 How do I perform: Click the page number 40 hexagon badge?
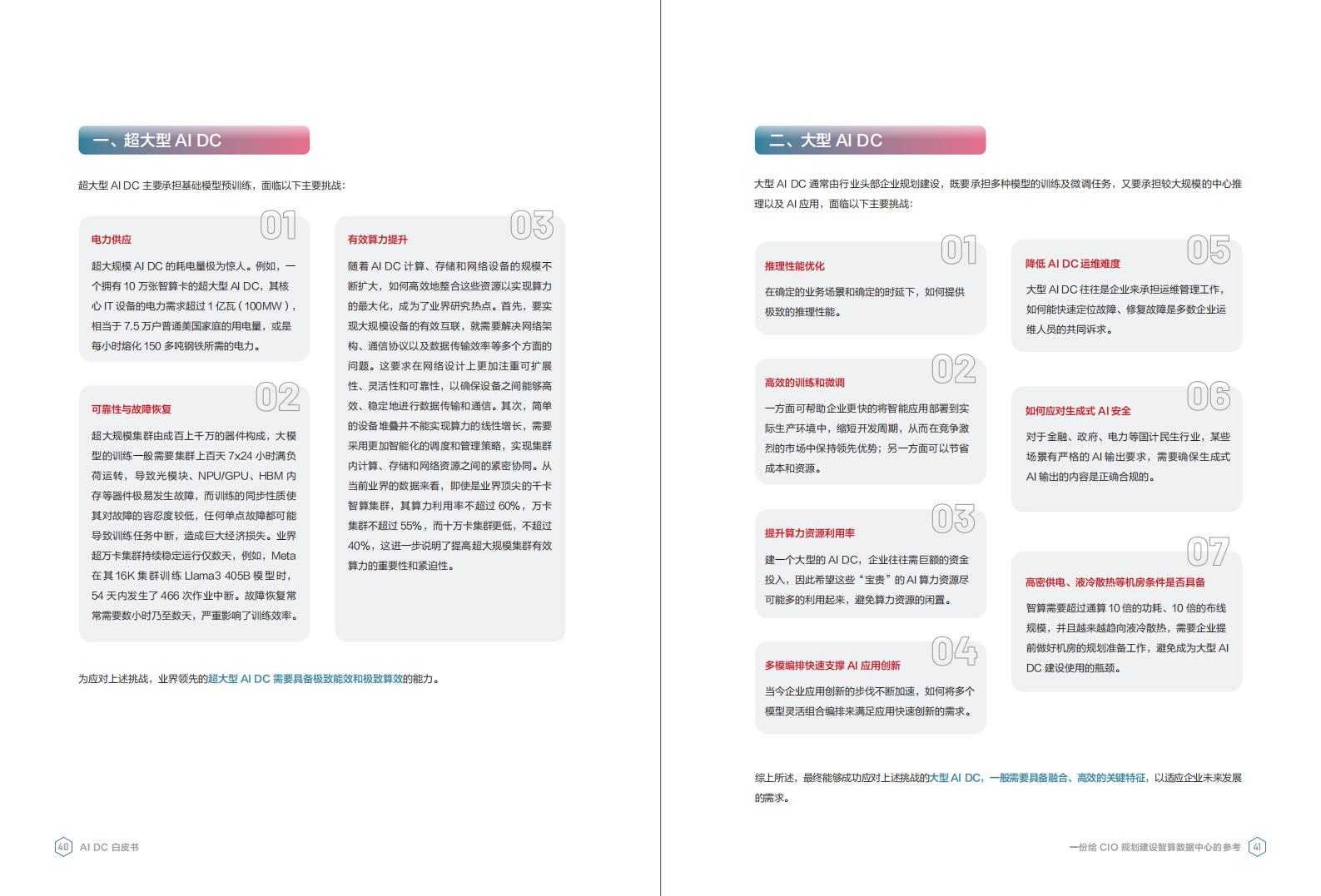click(63, 847)
